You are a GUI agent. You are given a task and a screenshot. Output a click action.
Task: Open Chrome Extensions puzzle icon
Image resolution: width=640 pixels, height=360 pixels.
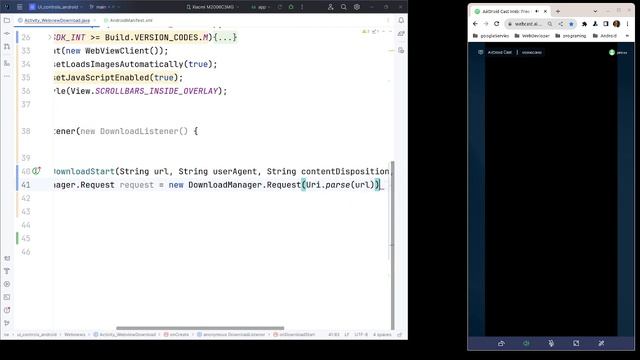pyautogui.click(x=584, y=24)
